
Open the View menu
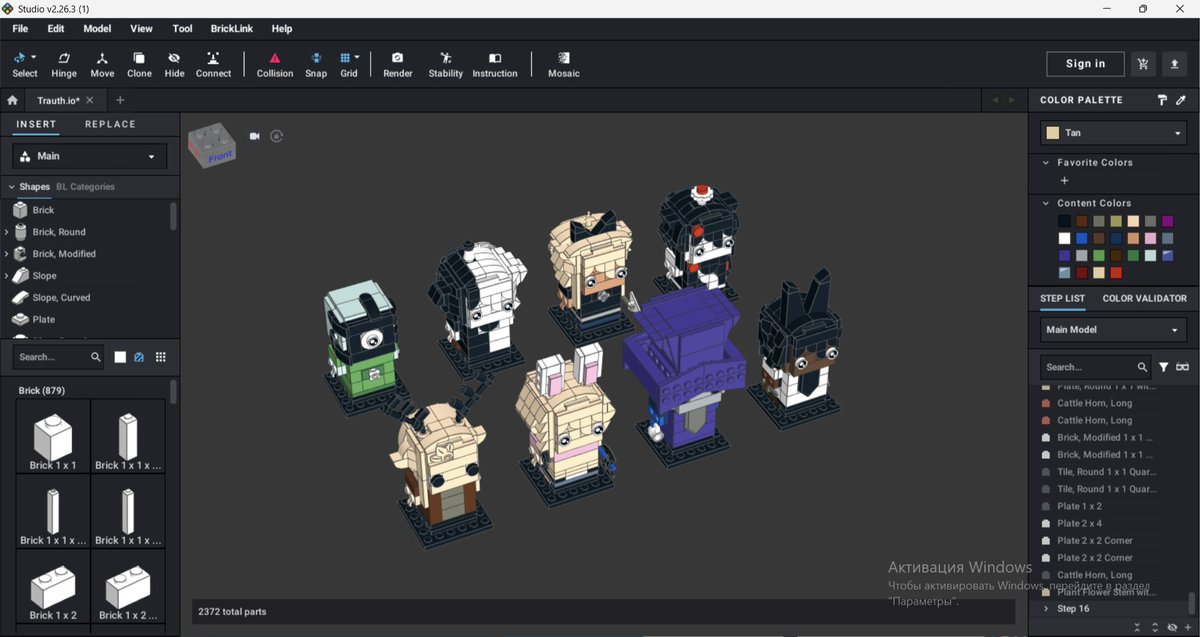pos(142,29)
